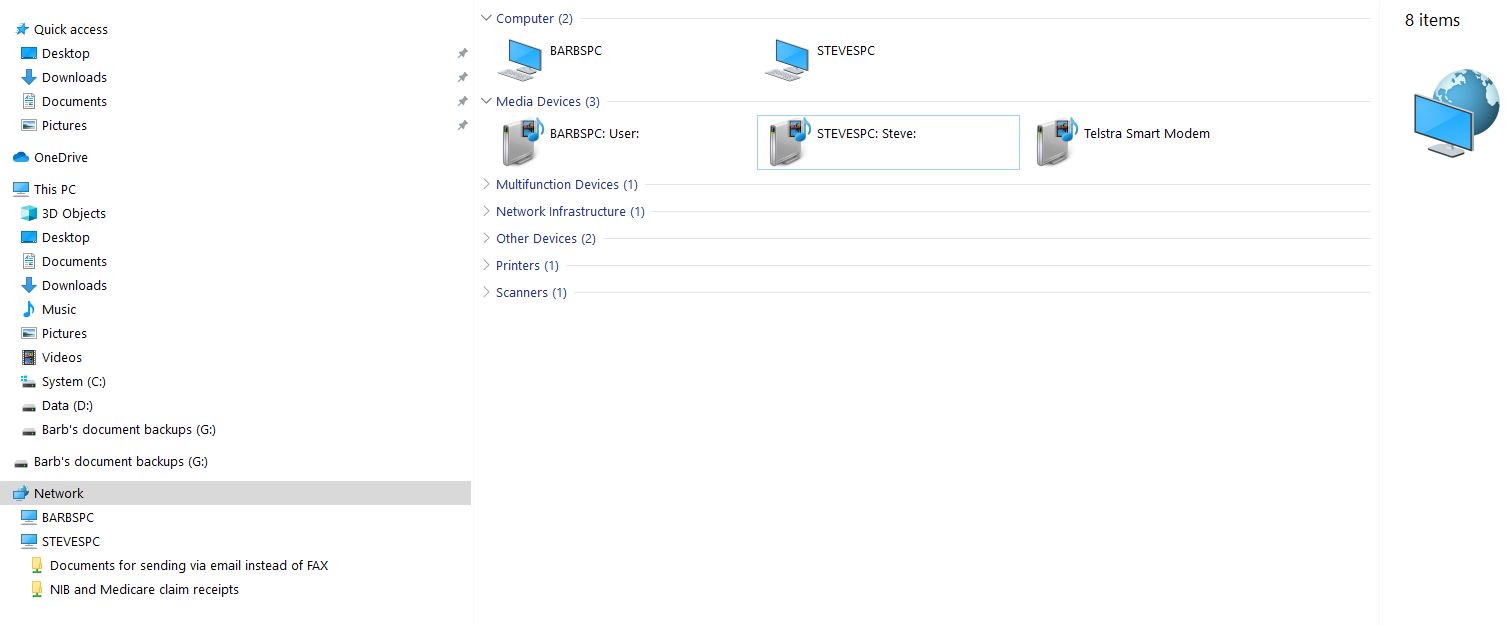The height and width of the screenshot is (625, 1506).
Task: Select Pictures under Quick access
Action: [64, 125]
